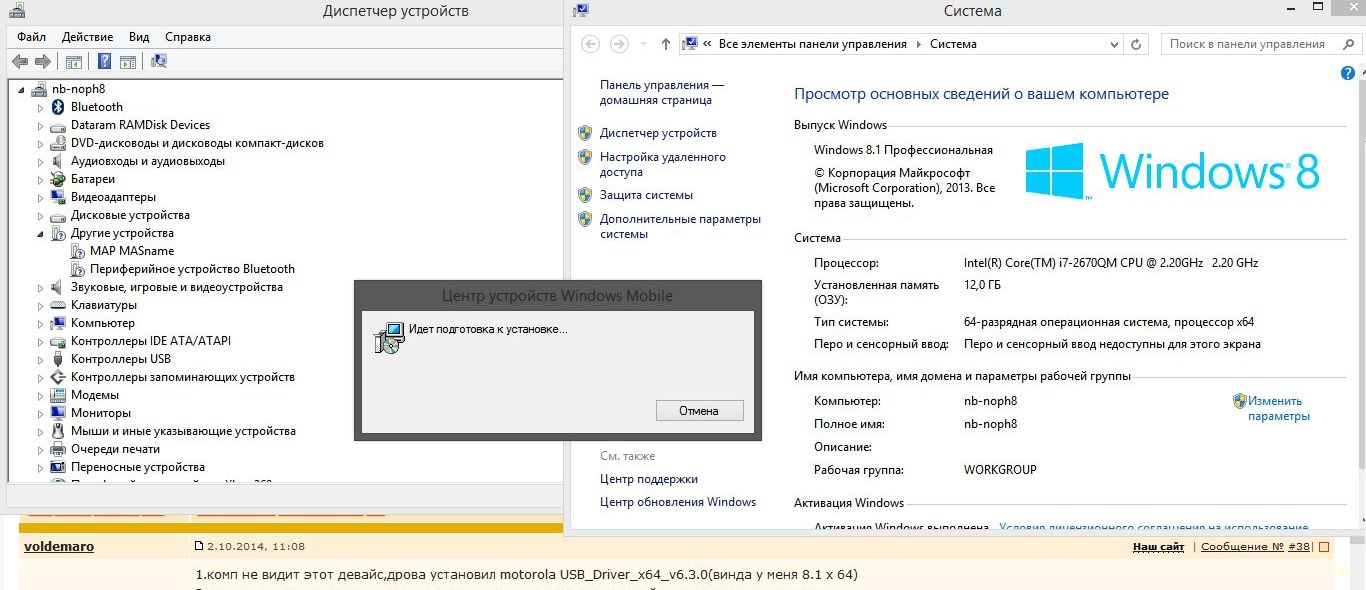This screenshot has height=590, width=1366.
Task: Click the Forward button in Система window
Action: [619, 44]
